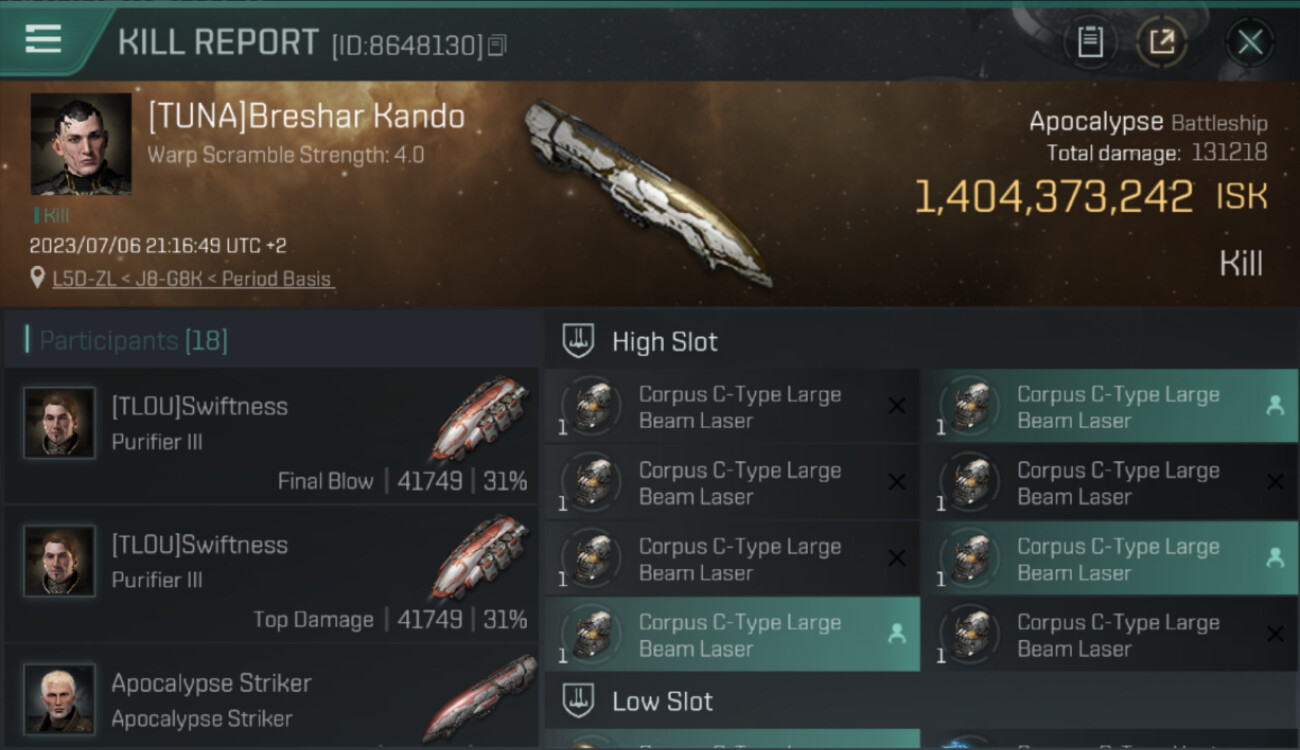
Task: Click the dropped-loot icon on bottom-left Beam Laser
Action: click(897, 634)
